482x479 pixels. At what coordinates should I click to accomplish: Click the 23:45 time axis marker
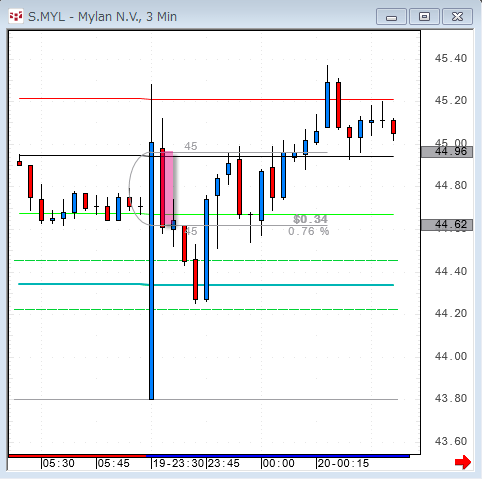[223, 464]
